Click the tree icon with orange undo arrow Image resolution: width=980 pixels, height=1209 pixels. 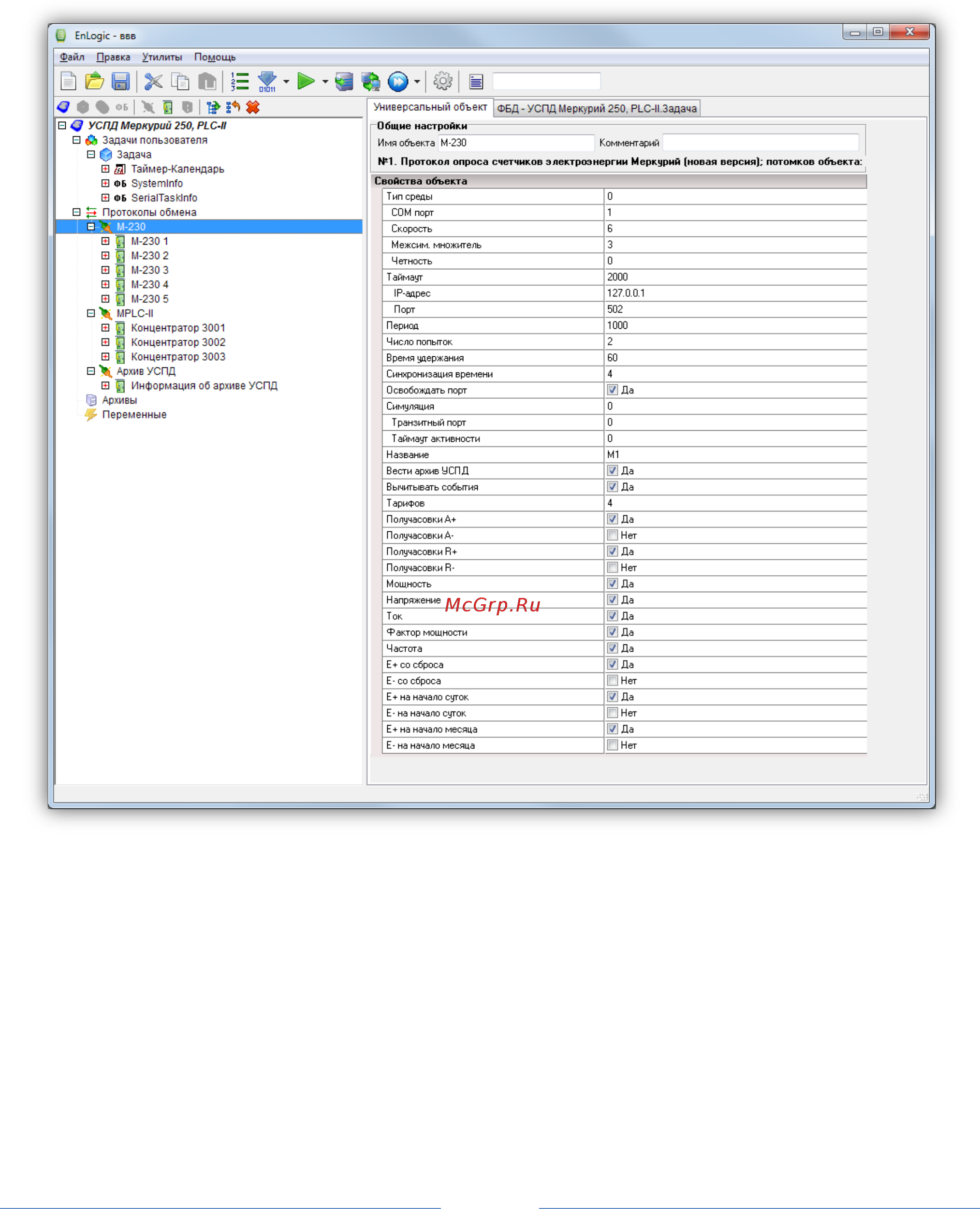233,107
